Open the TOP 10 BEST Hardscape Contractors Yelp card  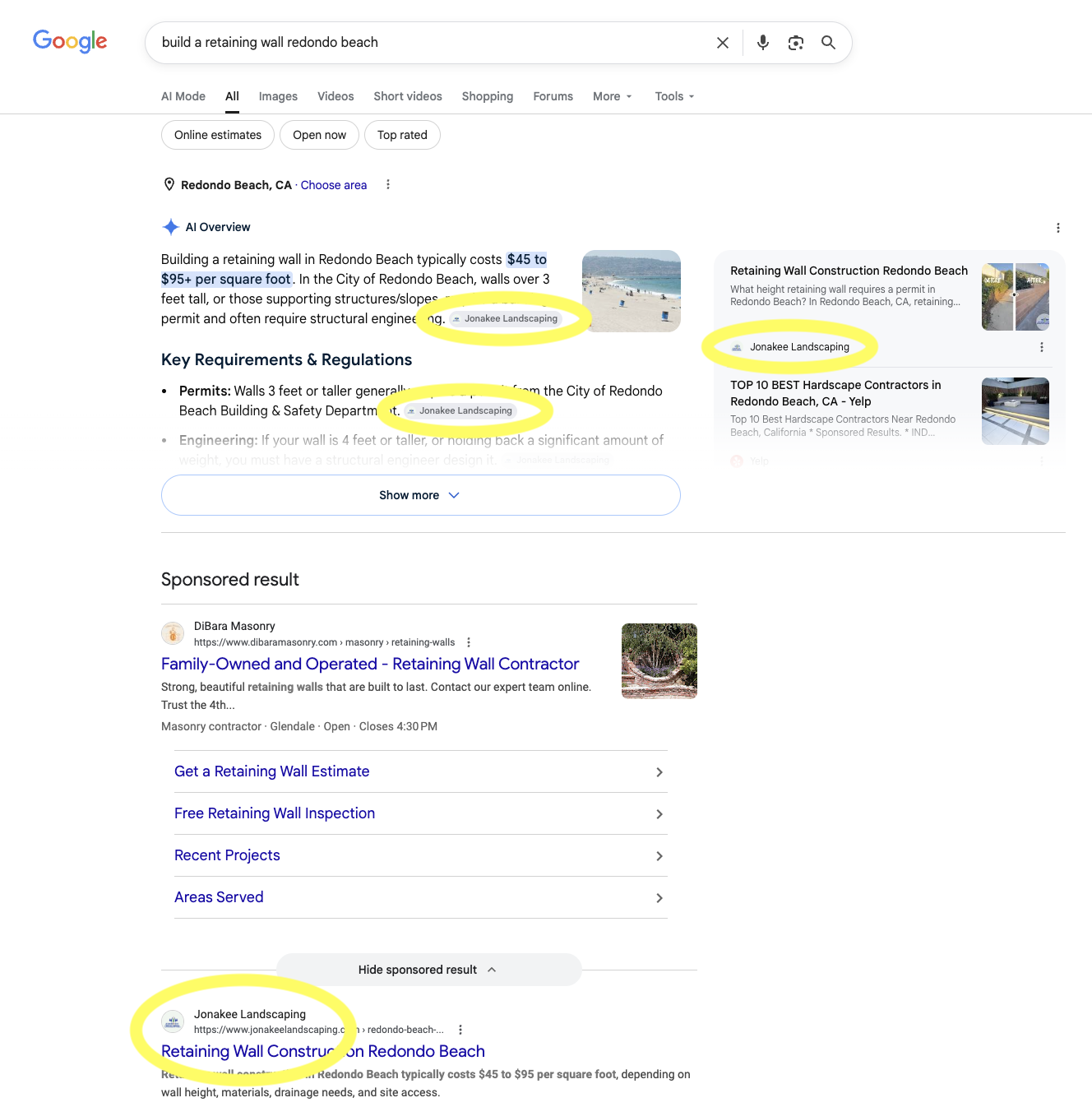click(x=835, y=393)
